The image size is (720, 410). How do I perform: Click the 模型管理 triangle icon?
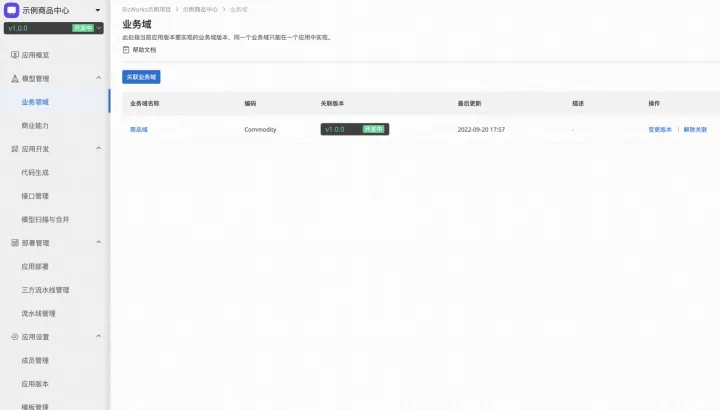click(x=15, y=79)
